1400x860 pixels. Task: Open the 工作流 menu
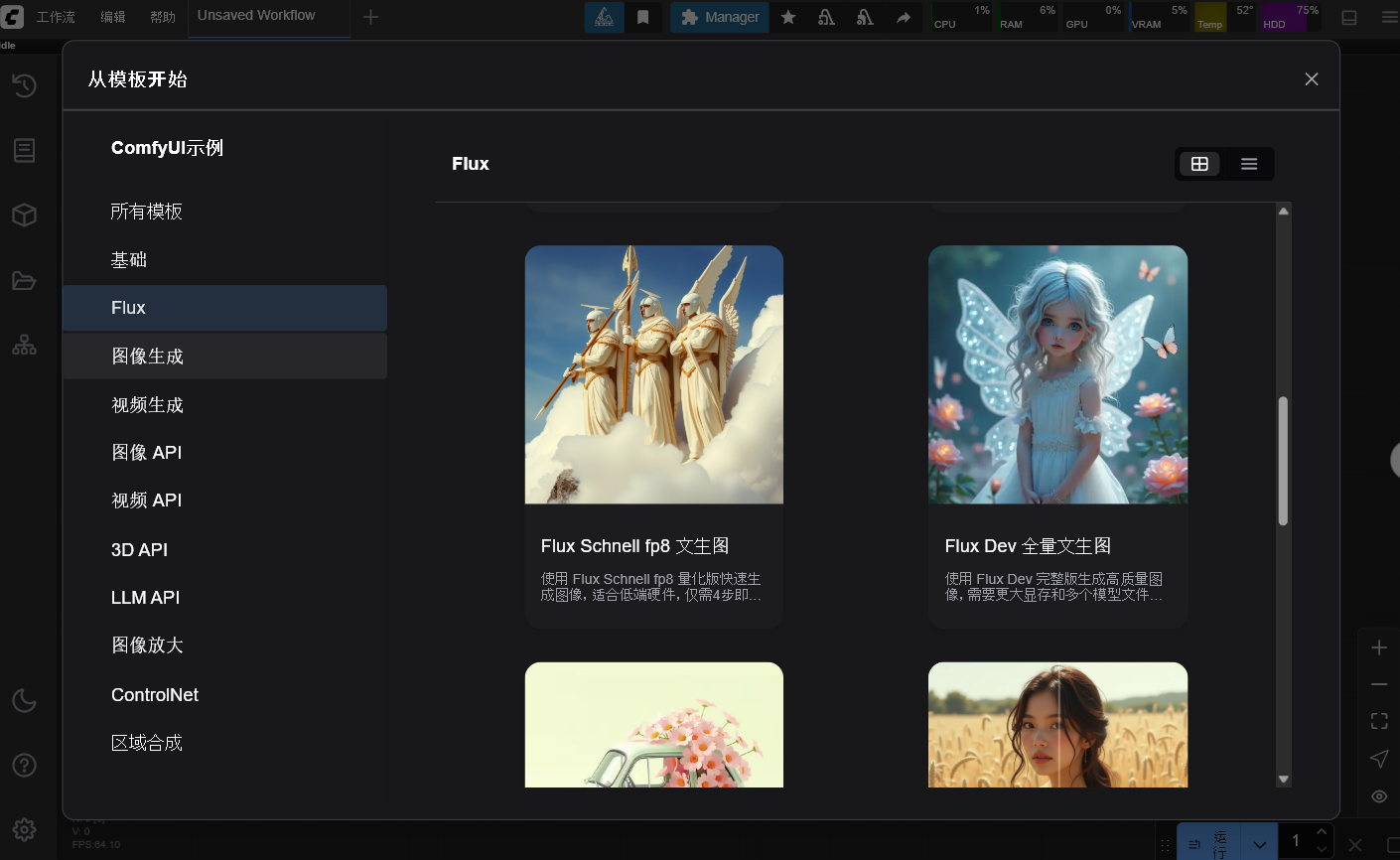coord(56,17)
